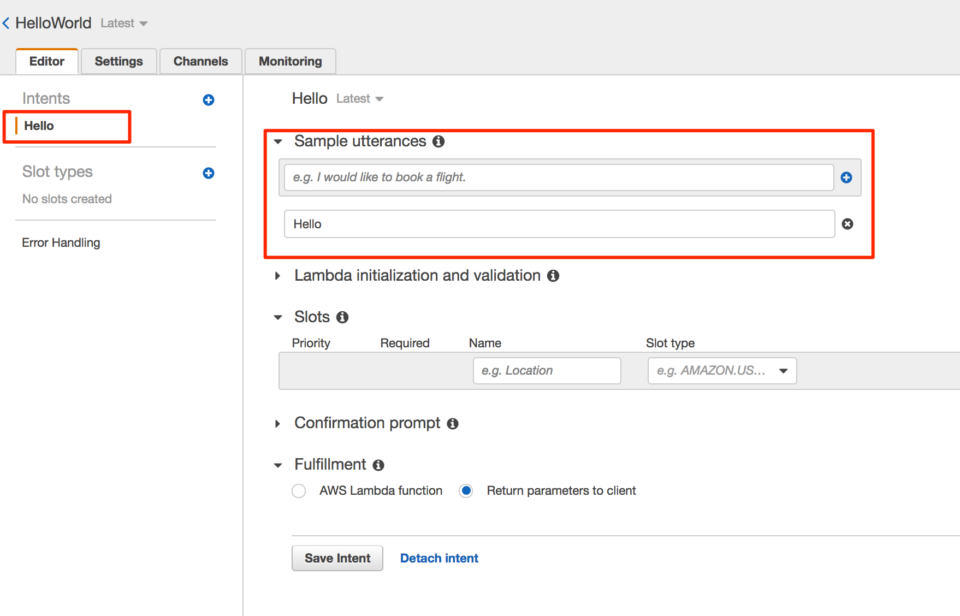Image resolution: width=960 pixels, height=616 pixels.
Task: Open the Slot type dropdown
Action: coord(722,370)
